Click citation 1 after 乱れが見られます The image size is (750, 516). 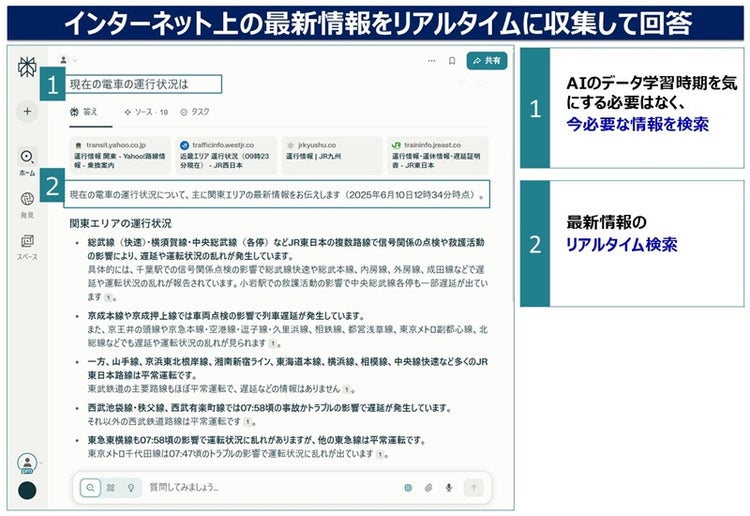272,343
